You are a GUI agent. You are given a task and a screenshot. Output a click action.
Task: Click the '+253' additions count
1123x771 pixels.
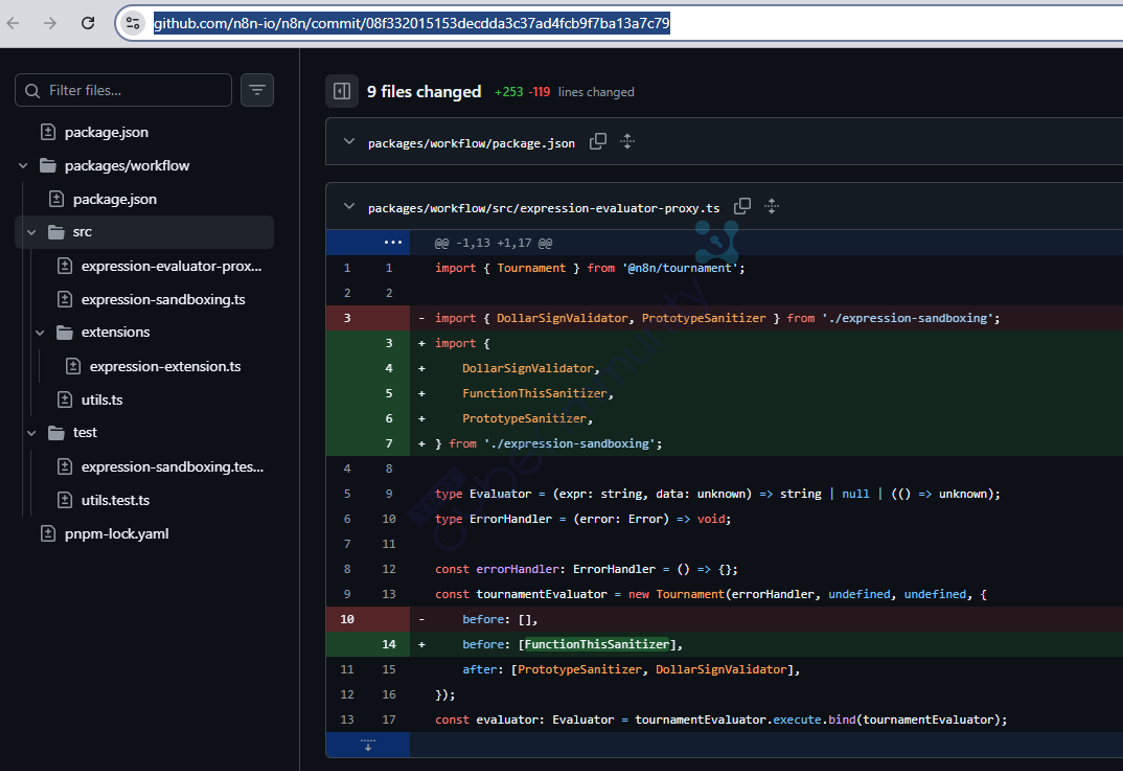click(509, 92)
